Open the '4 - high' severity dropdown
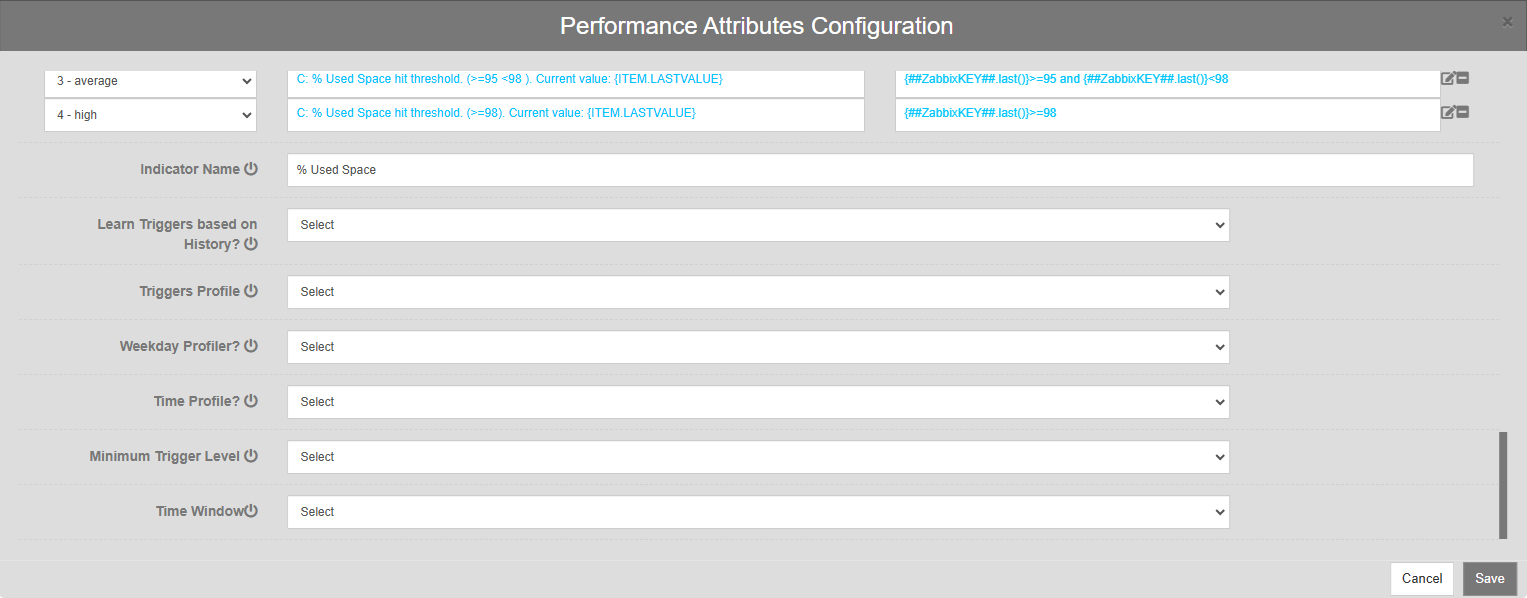Viewport: 1527px width, 598px height. (150, 115)
